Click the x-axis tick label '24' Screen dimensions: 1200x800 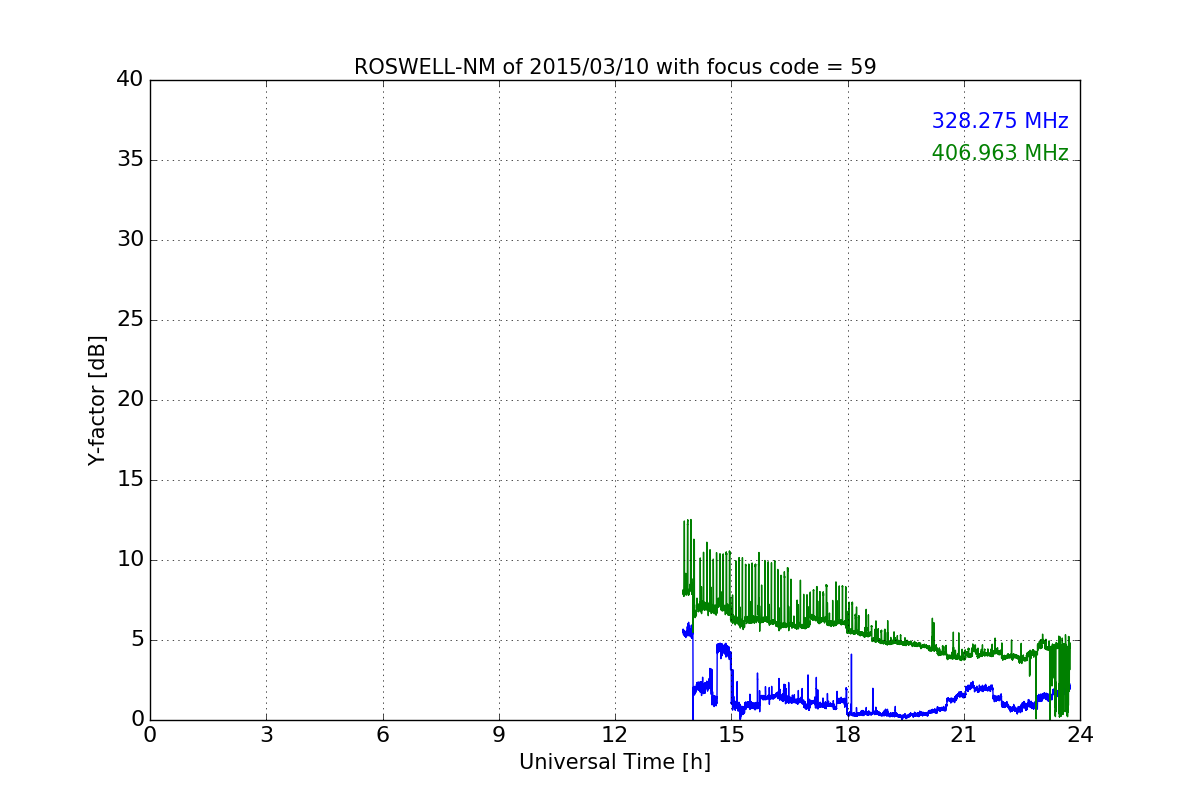(x=1080, y=735)
